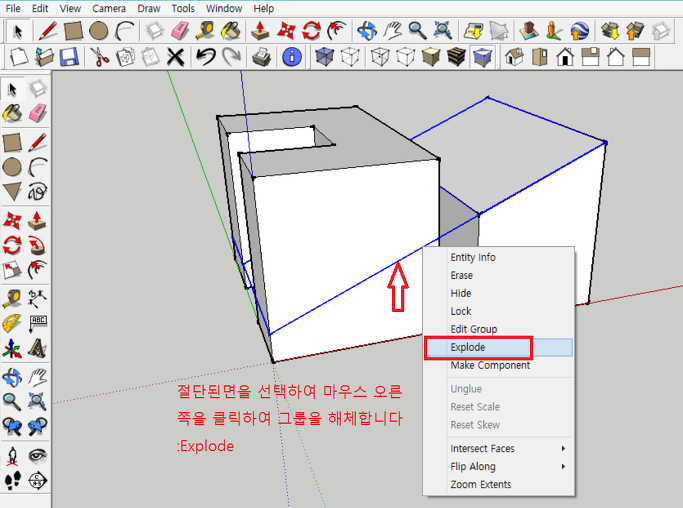Select Freehand tool in left toolbar
The image size is (683, 508).
(x=37, y=191)
